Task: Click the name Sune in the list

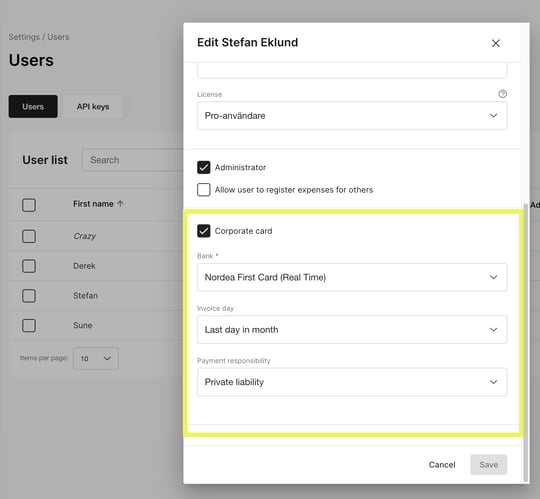Action: 83,325
